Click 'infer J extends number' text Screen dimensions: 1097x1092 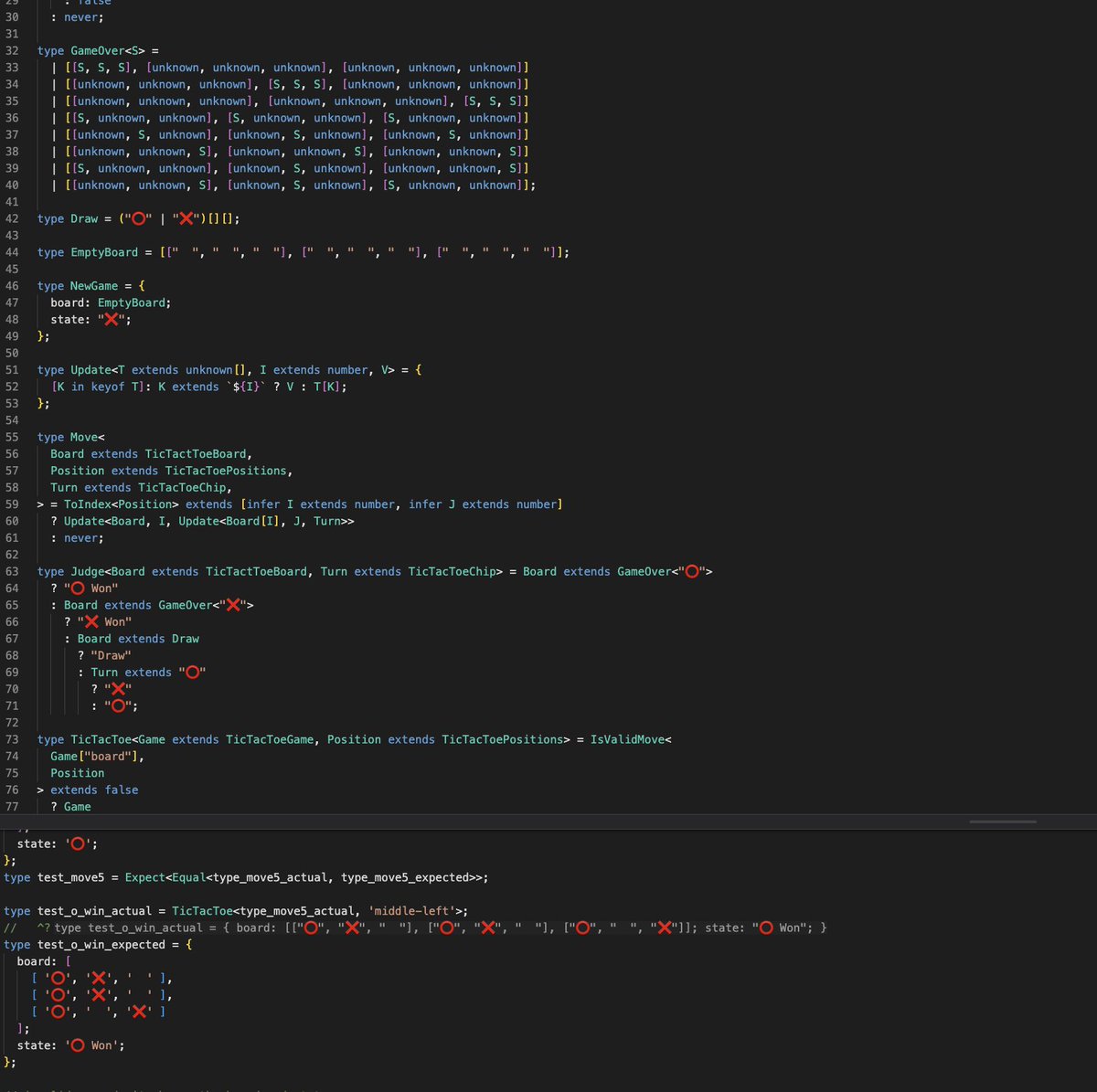click(483, 504)
